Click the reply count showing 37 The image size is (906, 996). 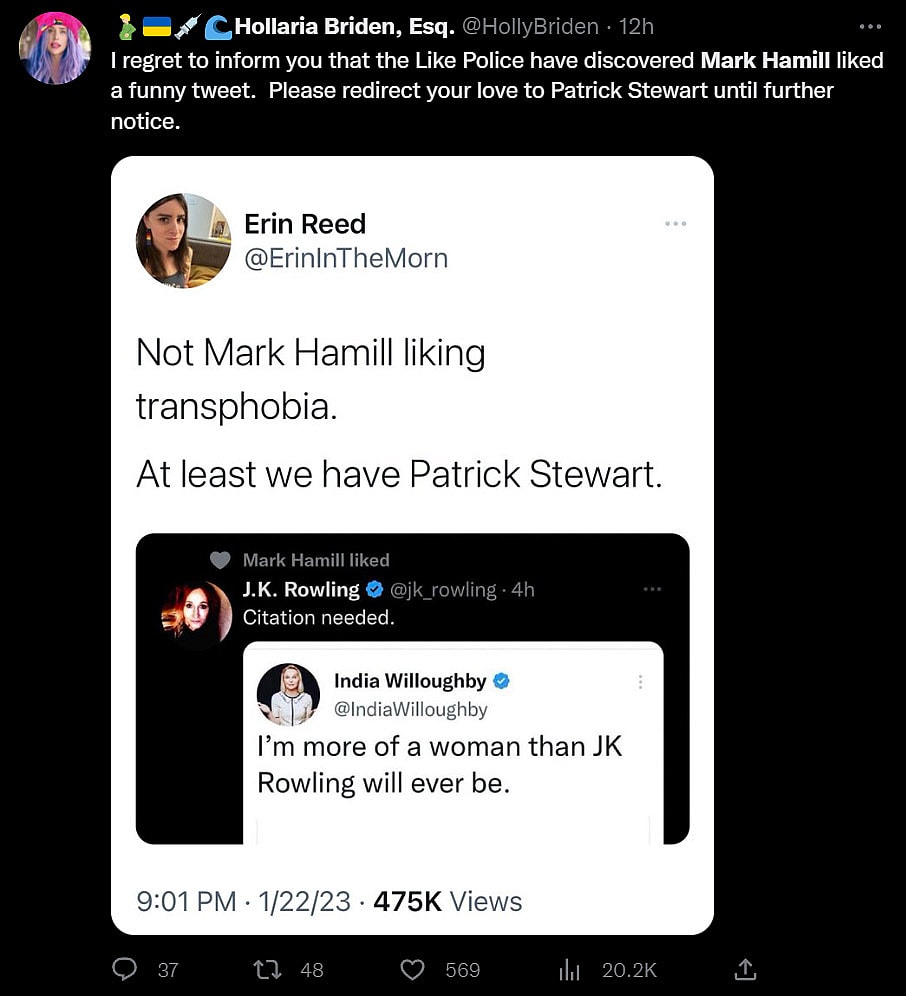tap(169, 969)
